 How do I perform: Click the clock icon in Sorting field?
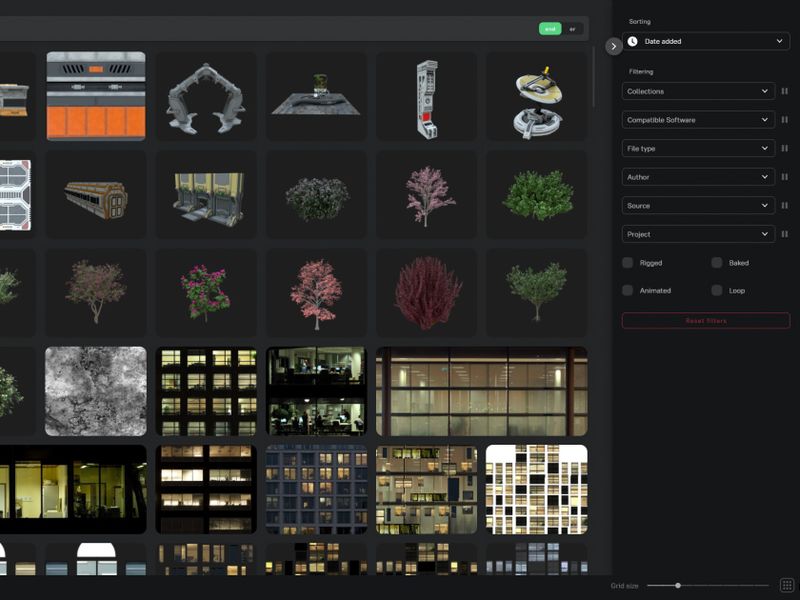(633, 41)
